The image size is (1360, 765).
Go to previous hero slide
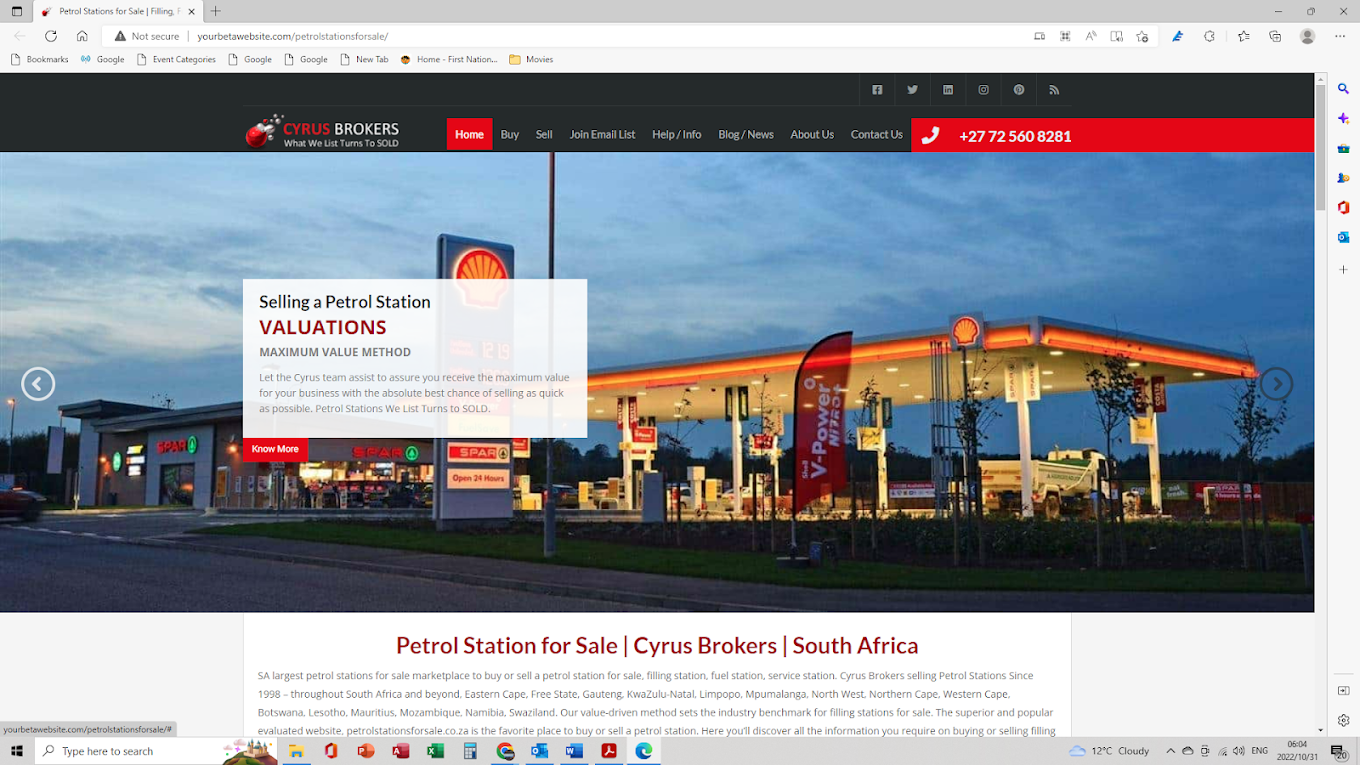[38, 383]
